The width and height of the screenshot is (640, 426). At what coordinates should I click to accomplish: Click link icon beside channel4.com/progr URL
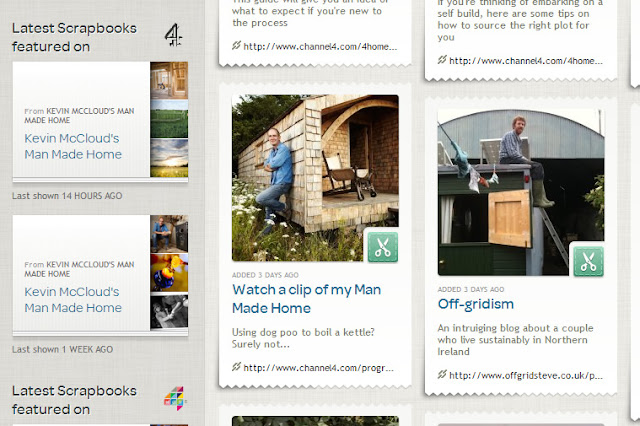236,367
